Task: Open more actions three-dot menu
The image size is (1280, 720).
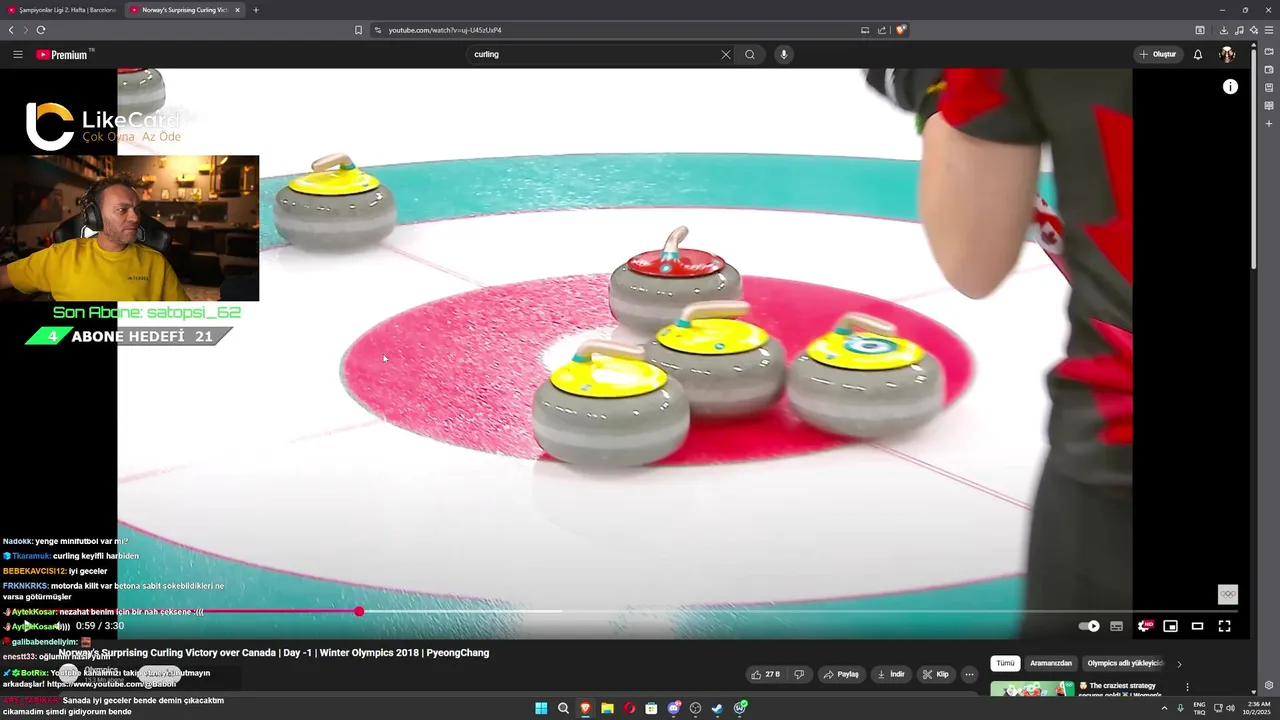Action: tap(969, 674)
